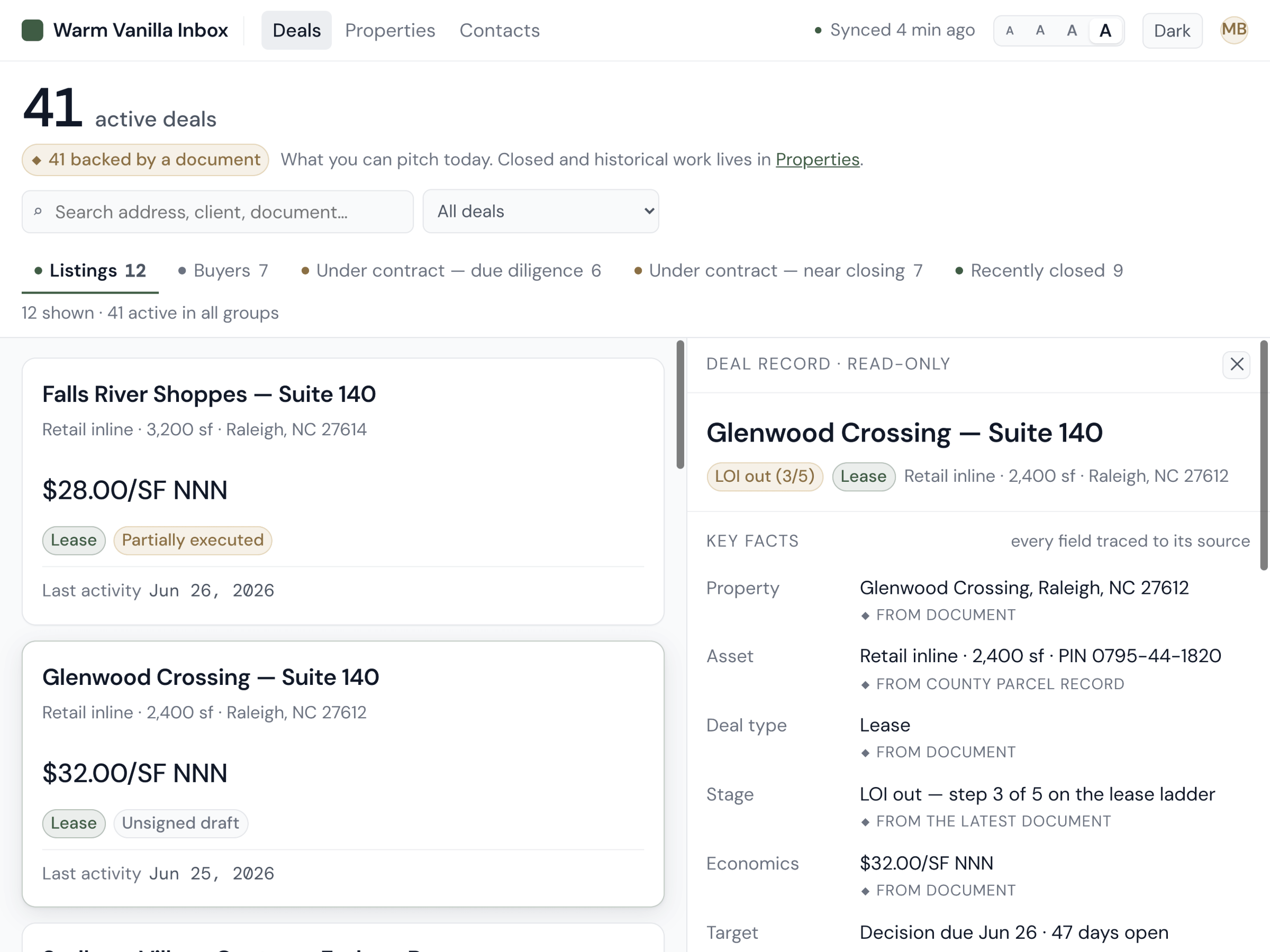Toggle Dark theme

pos(1172,31)
